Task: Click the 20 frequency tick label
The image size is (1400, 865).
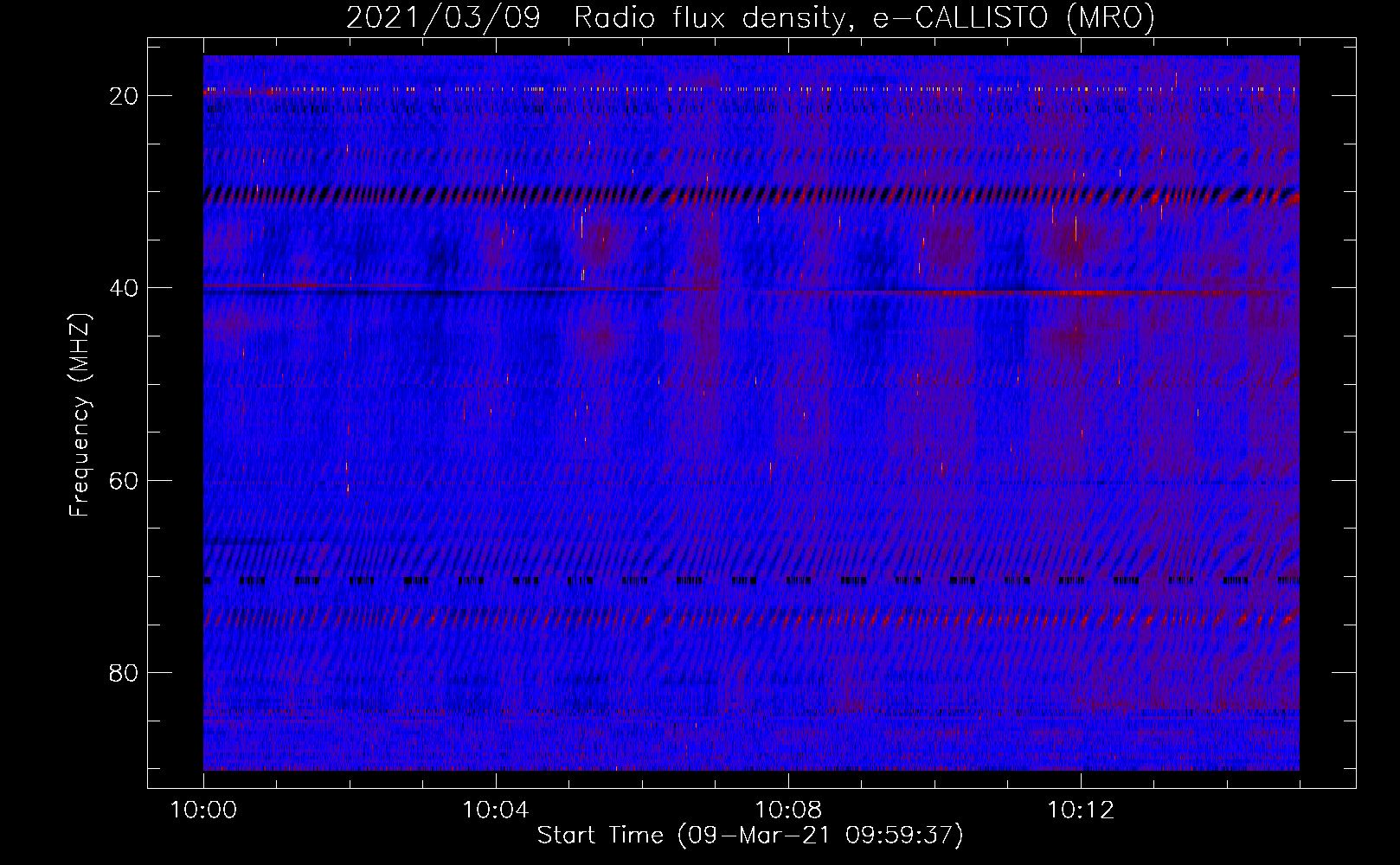Action: pyautogui.click(x=124, y=96)
